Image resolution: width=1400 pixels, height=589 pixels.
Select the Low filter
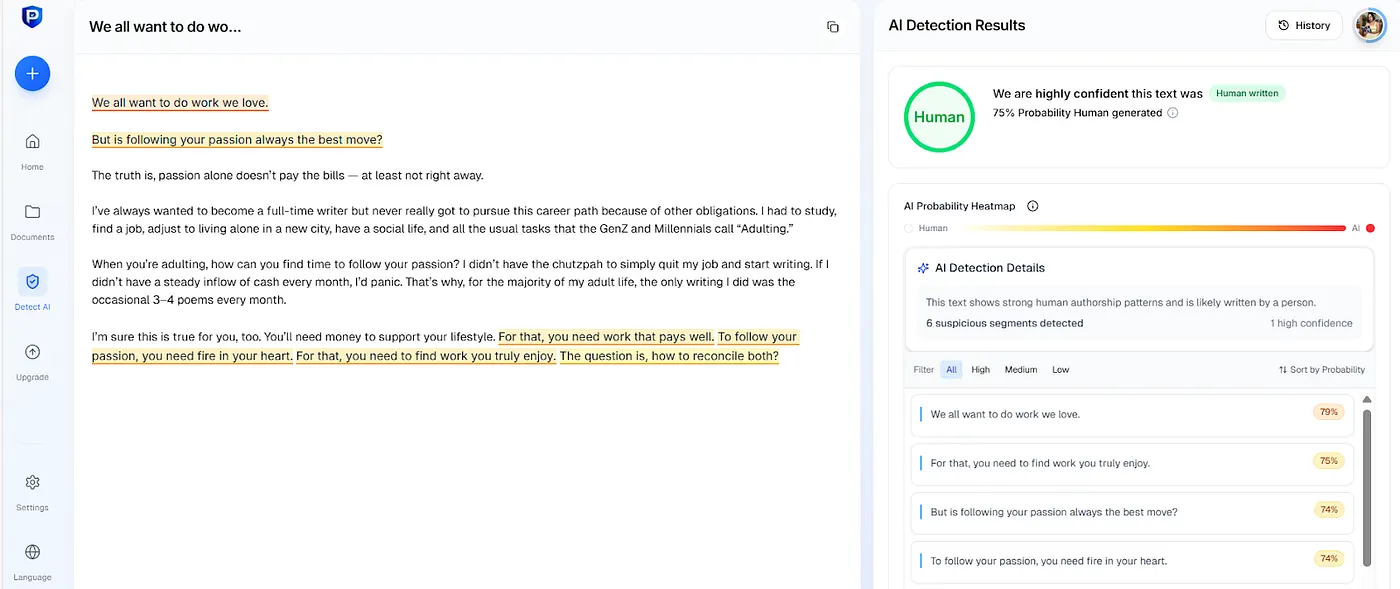coord(1060,370)
